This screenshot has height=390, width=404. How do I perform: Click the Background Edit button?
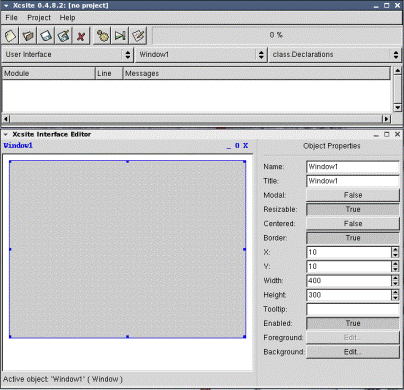353,352
